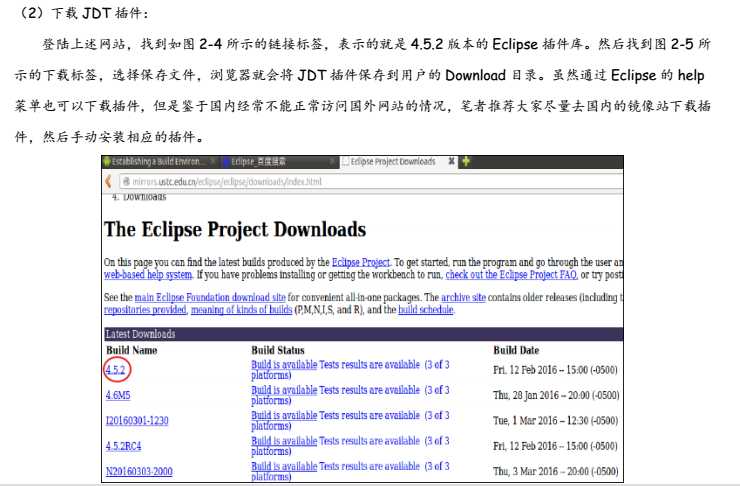
Task: Open Tests results are available for I20160301-1230
Action: 370,416
